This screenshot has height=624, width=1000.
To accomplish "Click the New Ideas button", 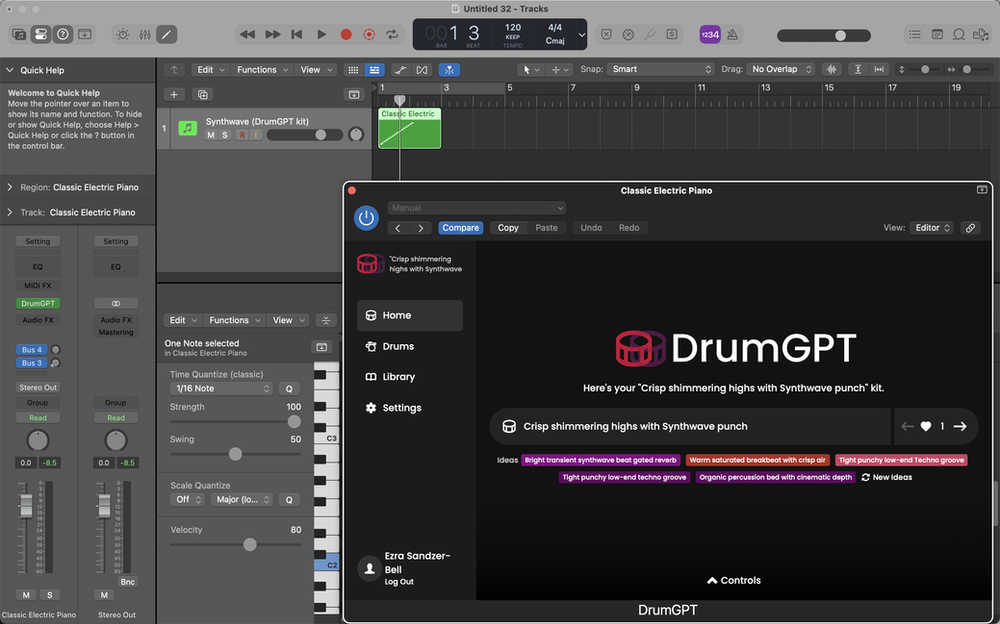I will point(886,477).
